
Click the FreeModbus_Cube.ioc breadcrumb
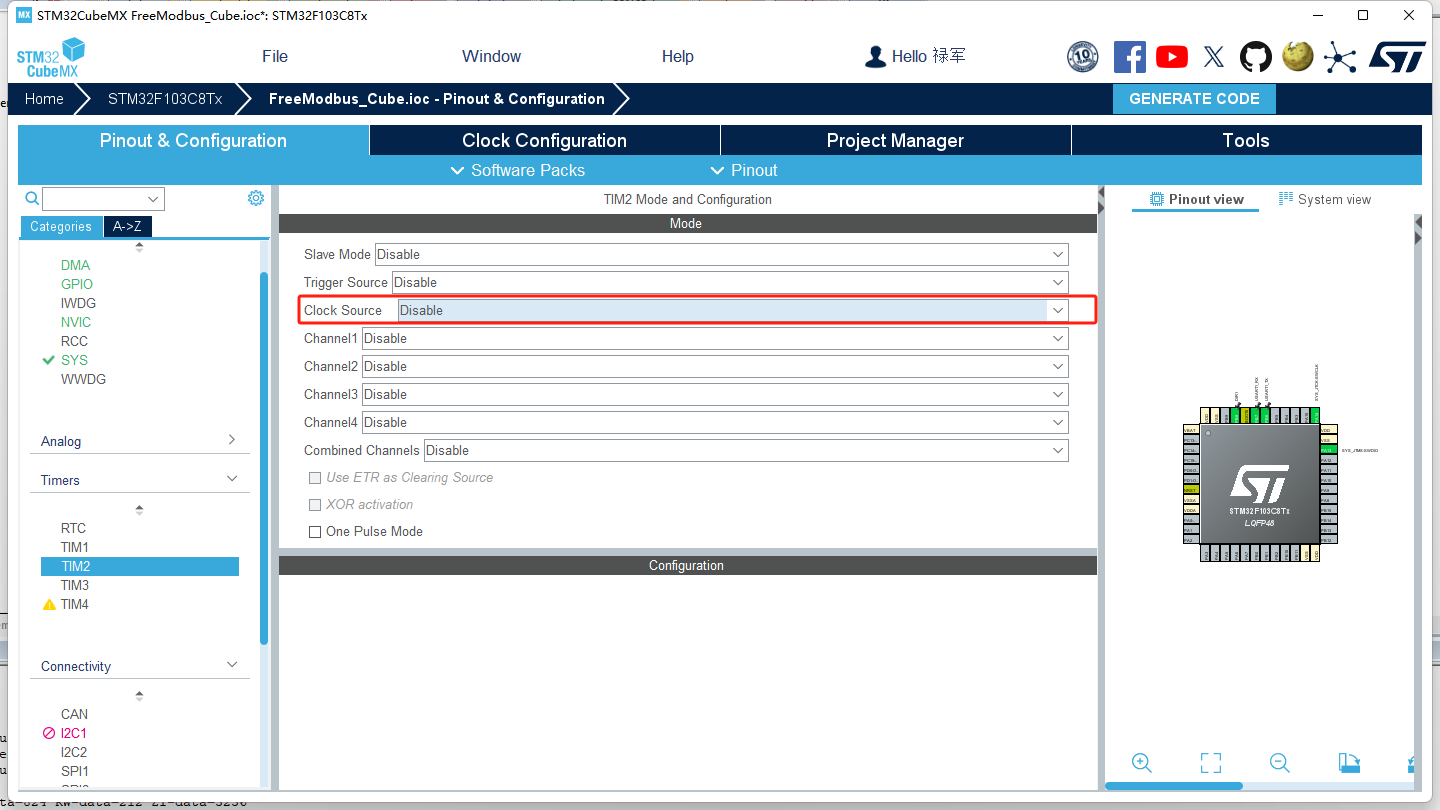tap(437, 99)
